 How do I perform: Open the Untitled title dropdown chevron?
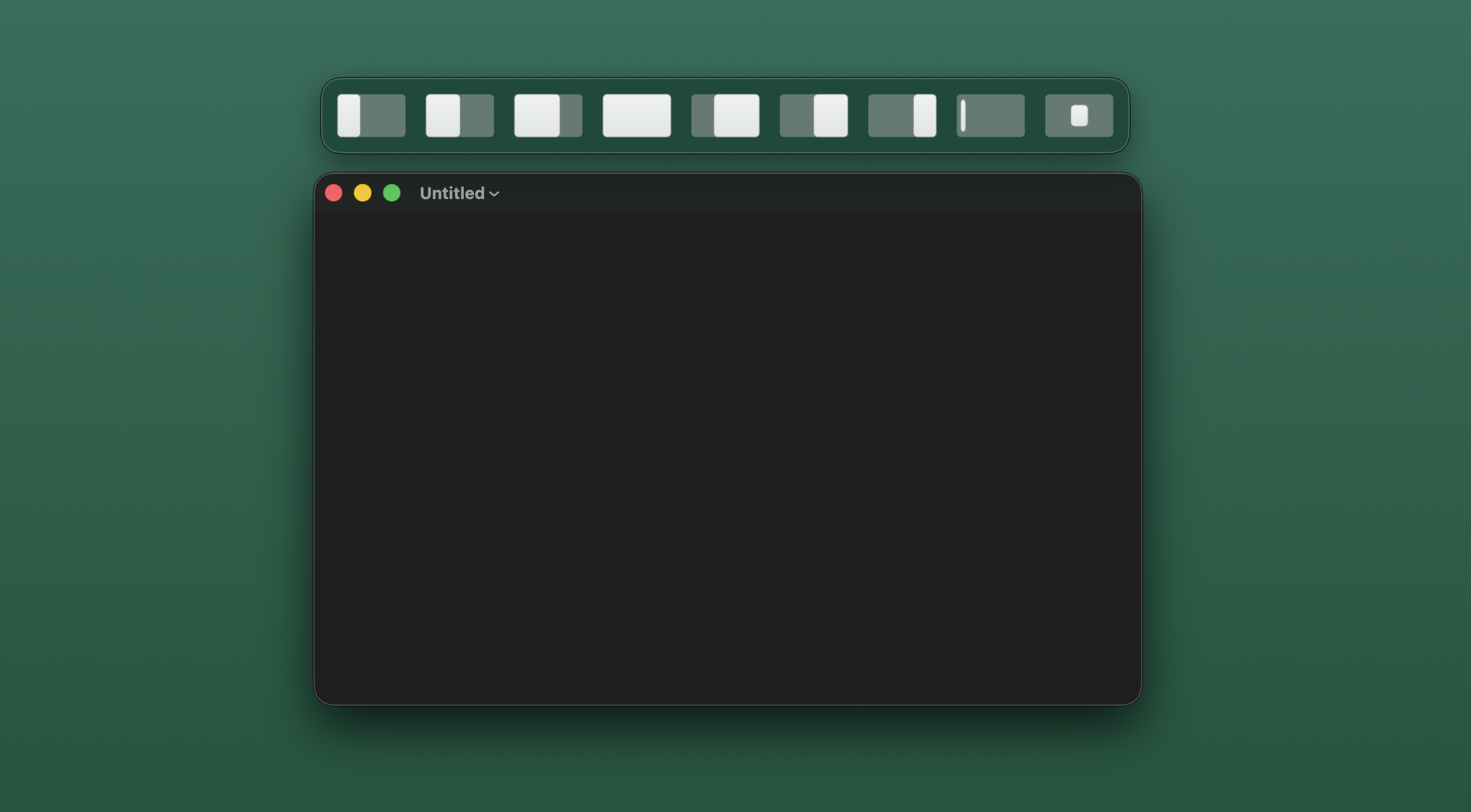point(494,194)
